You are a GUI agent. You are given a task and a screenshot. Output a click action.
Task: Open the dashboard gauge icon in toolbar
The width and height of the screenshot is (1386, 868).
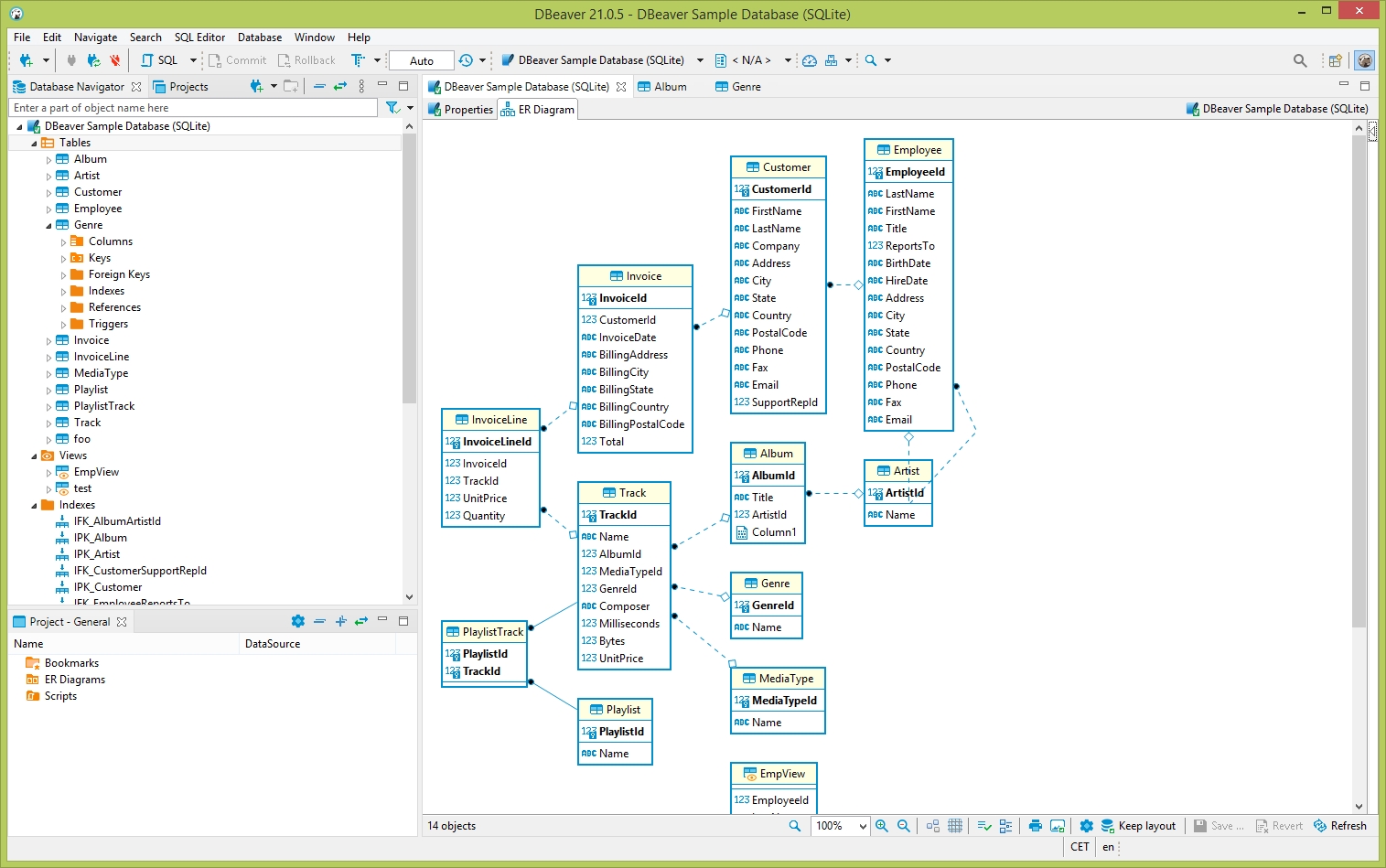click(x=810, y=60)
